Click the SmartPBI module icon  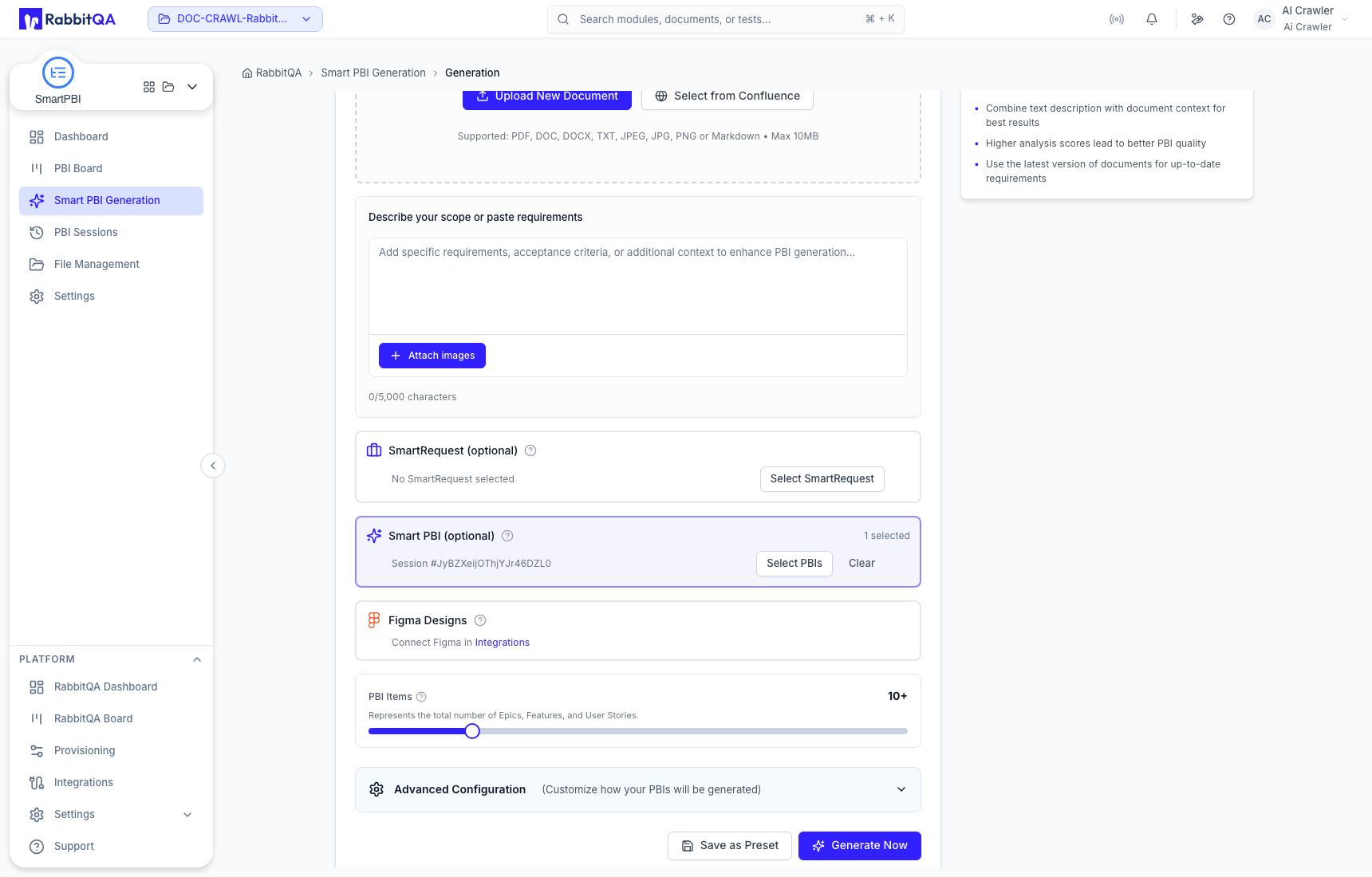click(x=58, y=73)
